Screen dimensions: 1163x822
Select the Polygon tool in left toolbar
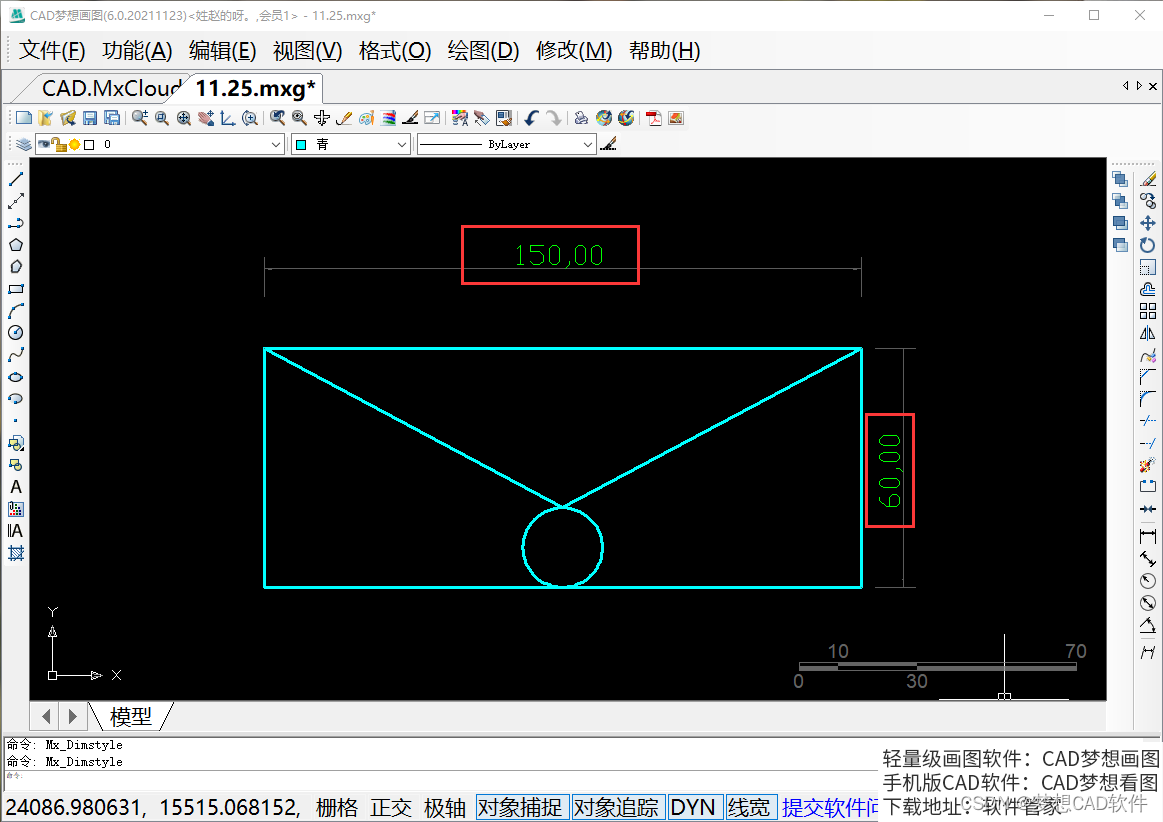[x=16, y=245]
